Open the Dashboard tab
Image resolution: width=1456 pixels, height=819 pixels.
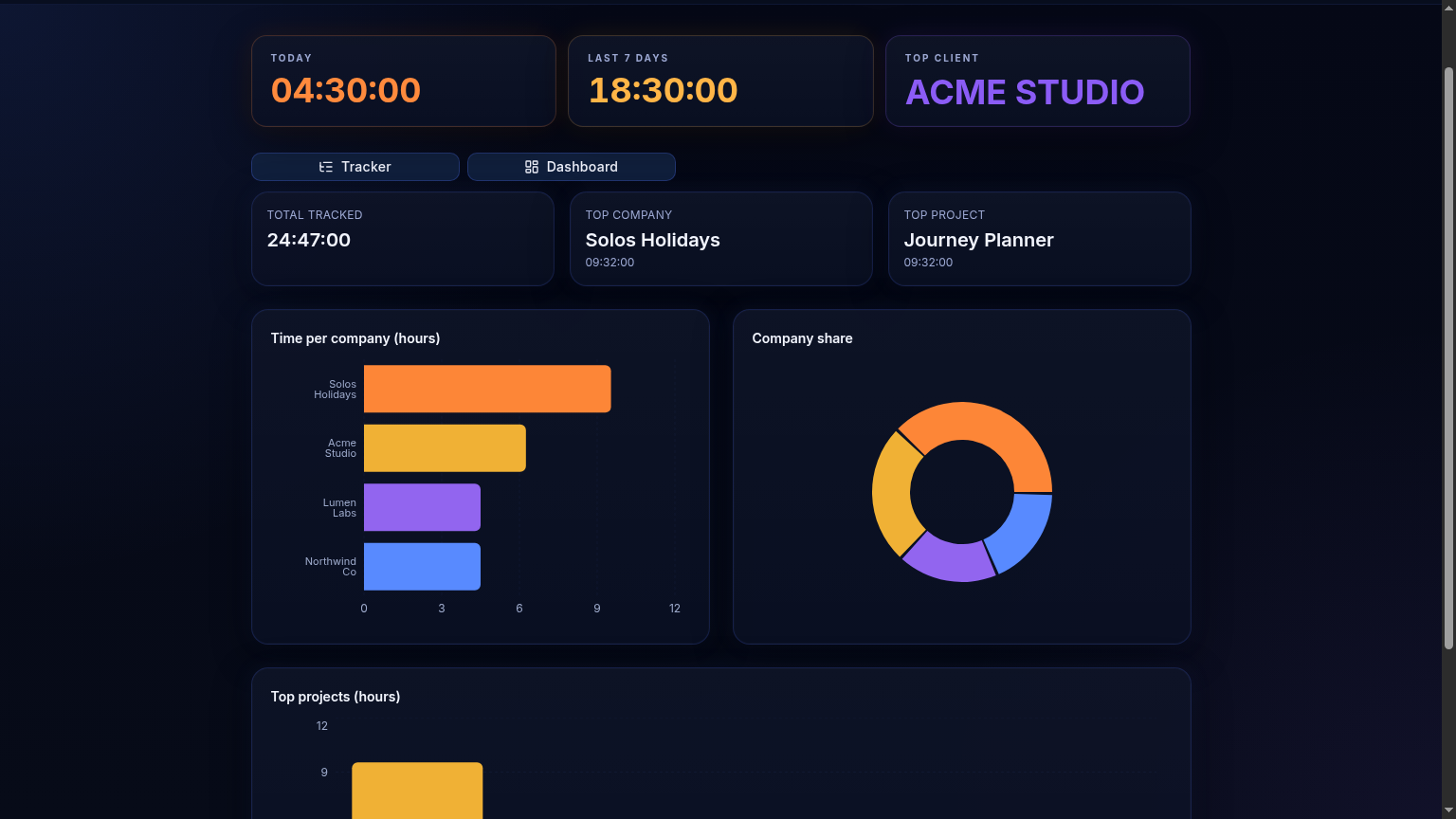tap(572, 167)
